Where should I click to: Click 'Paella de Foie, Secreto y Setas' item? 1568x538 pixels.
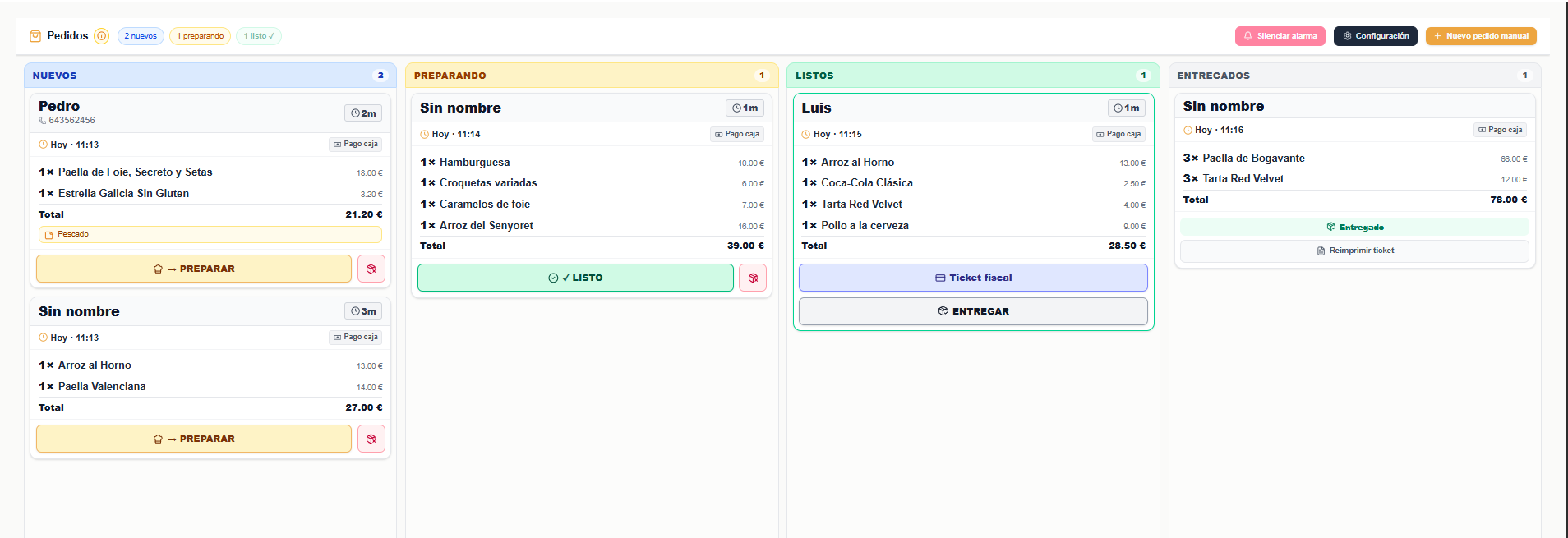(x=136, y=172)
